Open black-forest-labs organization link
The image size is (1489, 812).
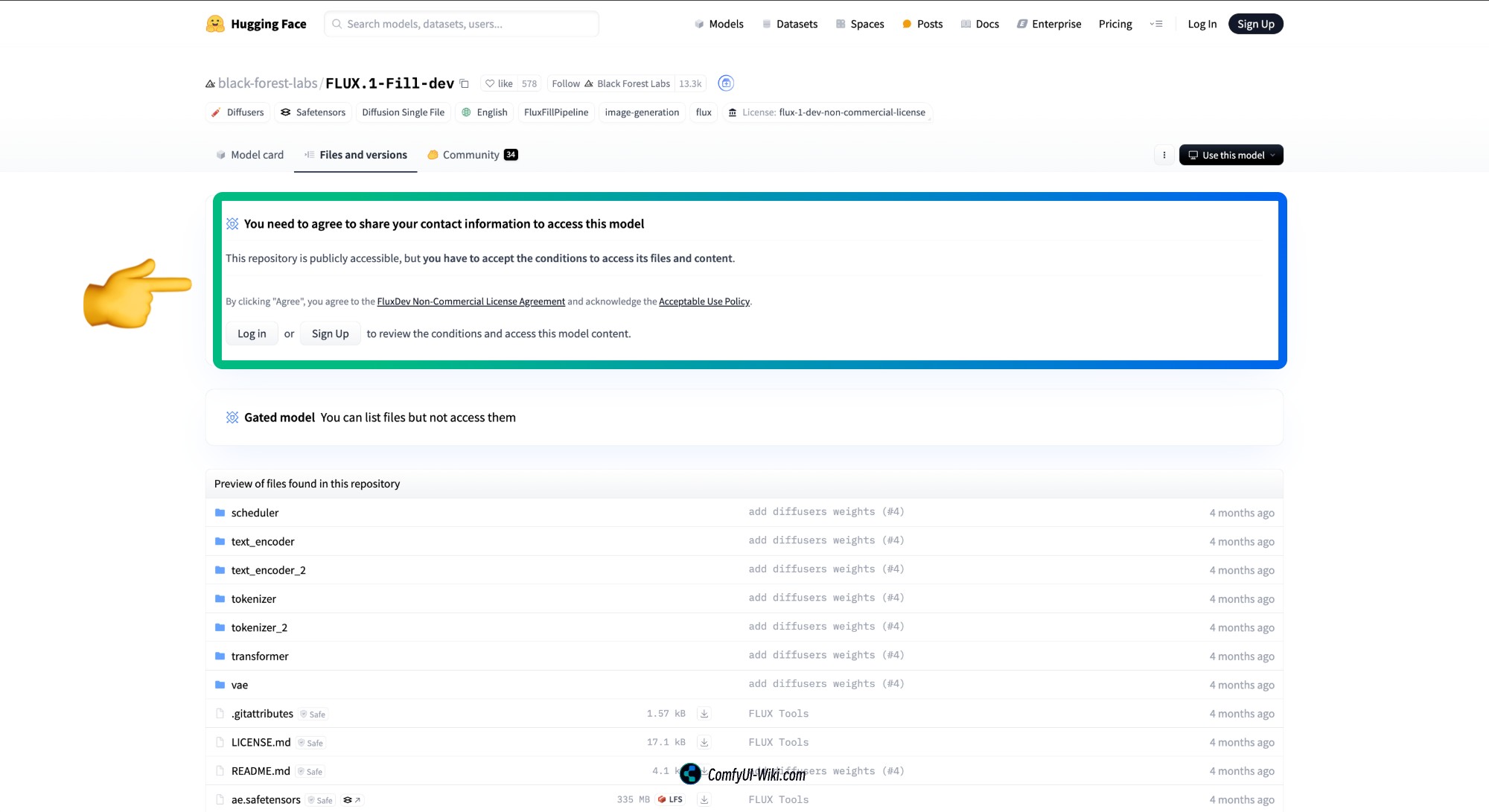tap(267, 83)
